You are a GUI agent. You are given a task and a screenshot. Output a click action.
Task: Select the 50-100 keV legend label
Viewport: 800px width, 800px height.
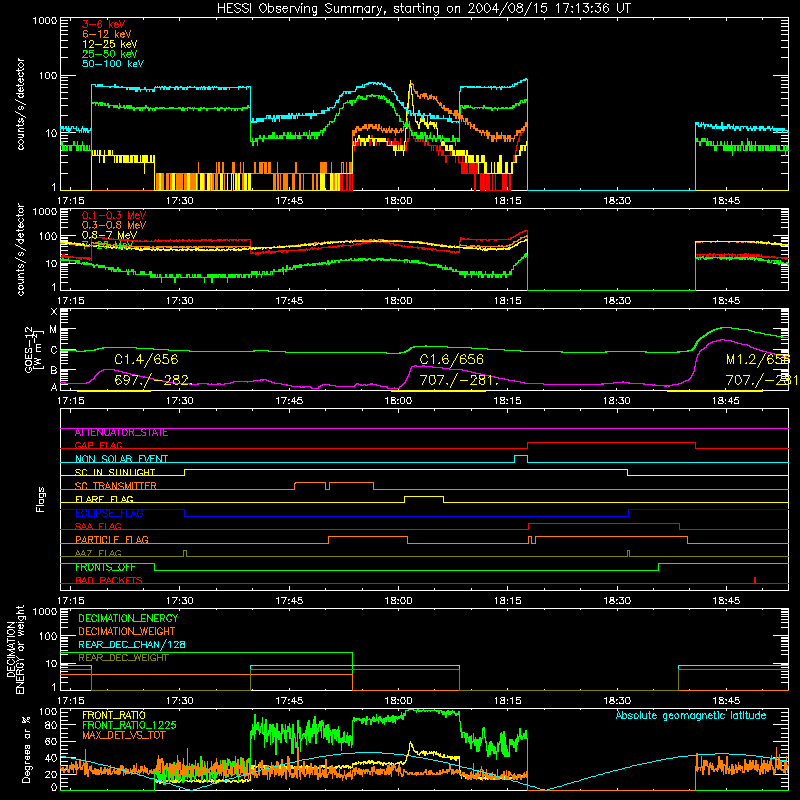(x=113, y=64)
